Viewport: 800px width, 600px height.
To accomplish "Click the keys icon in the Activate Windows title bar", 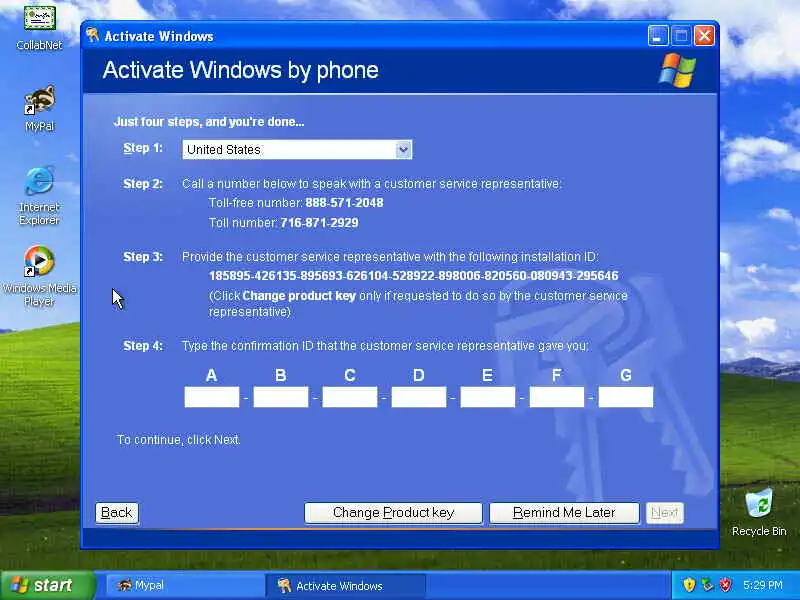I will coord(92,36).
